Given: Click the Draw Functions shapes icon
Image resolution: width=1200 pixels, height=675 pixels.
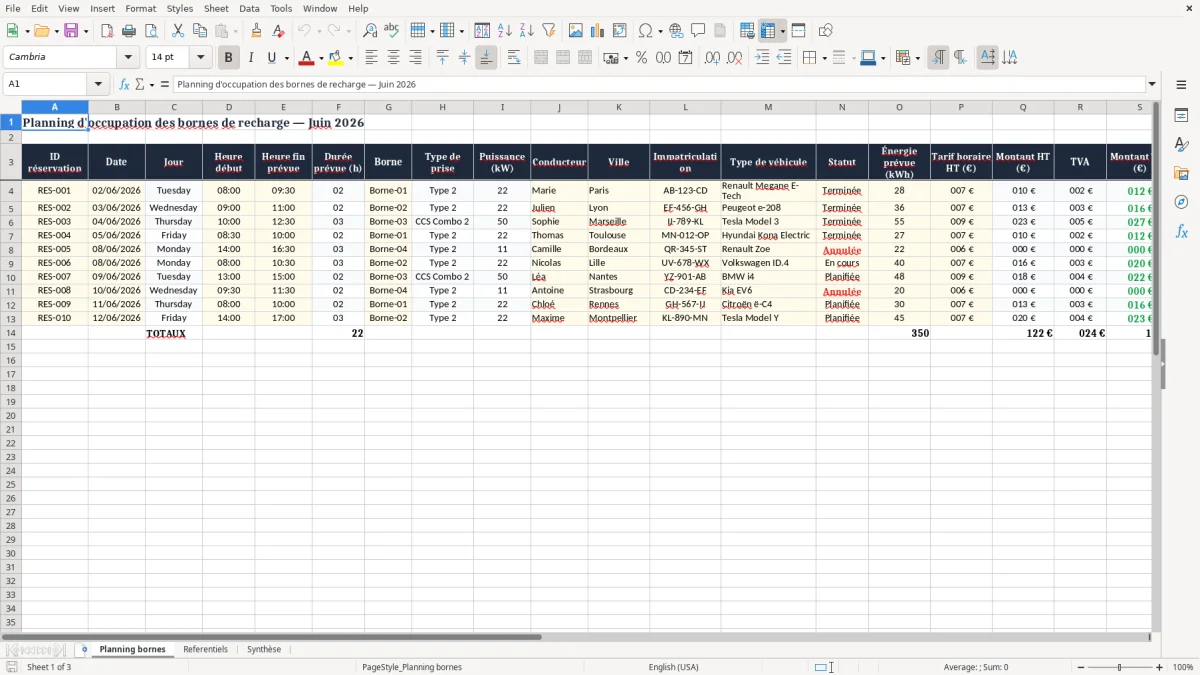Looking at the screenshot, I should click(x=826, y=31).
